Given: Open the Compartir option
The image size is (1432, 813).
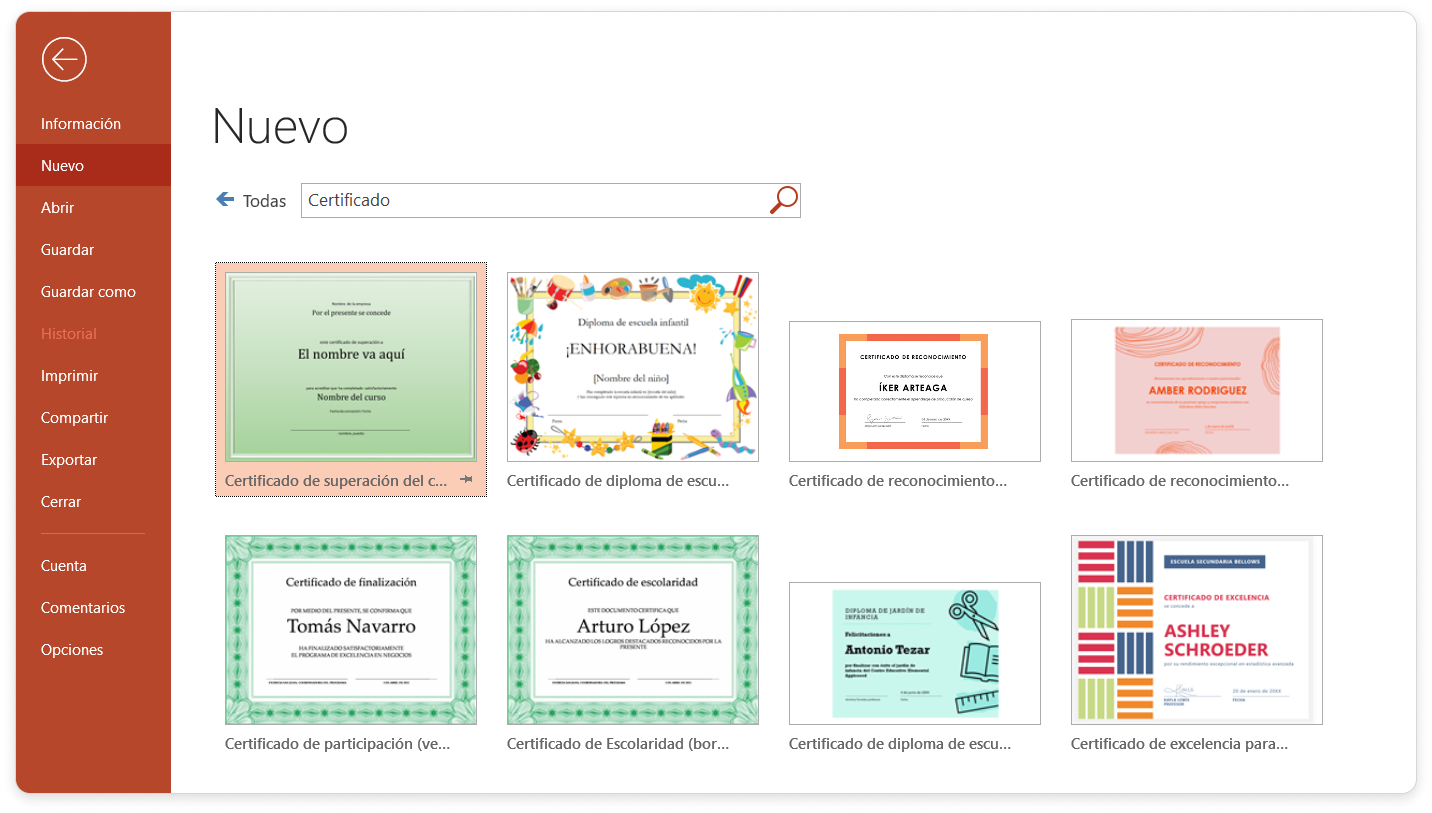Looking at the screenshot, I should (74, 418).
